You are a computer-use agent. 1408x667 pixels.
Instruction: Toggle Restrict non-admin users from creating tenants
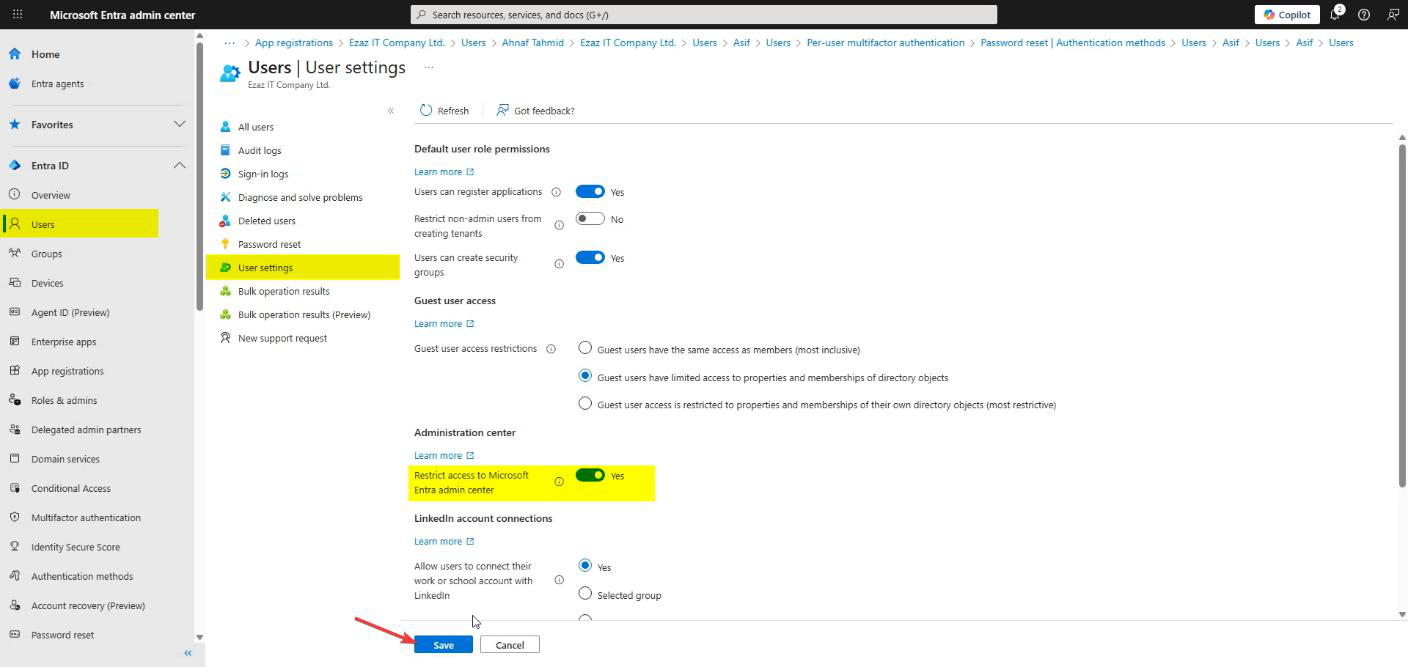590,219
